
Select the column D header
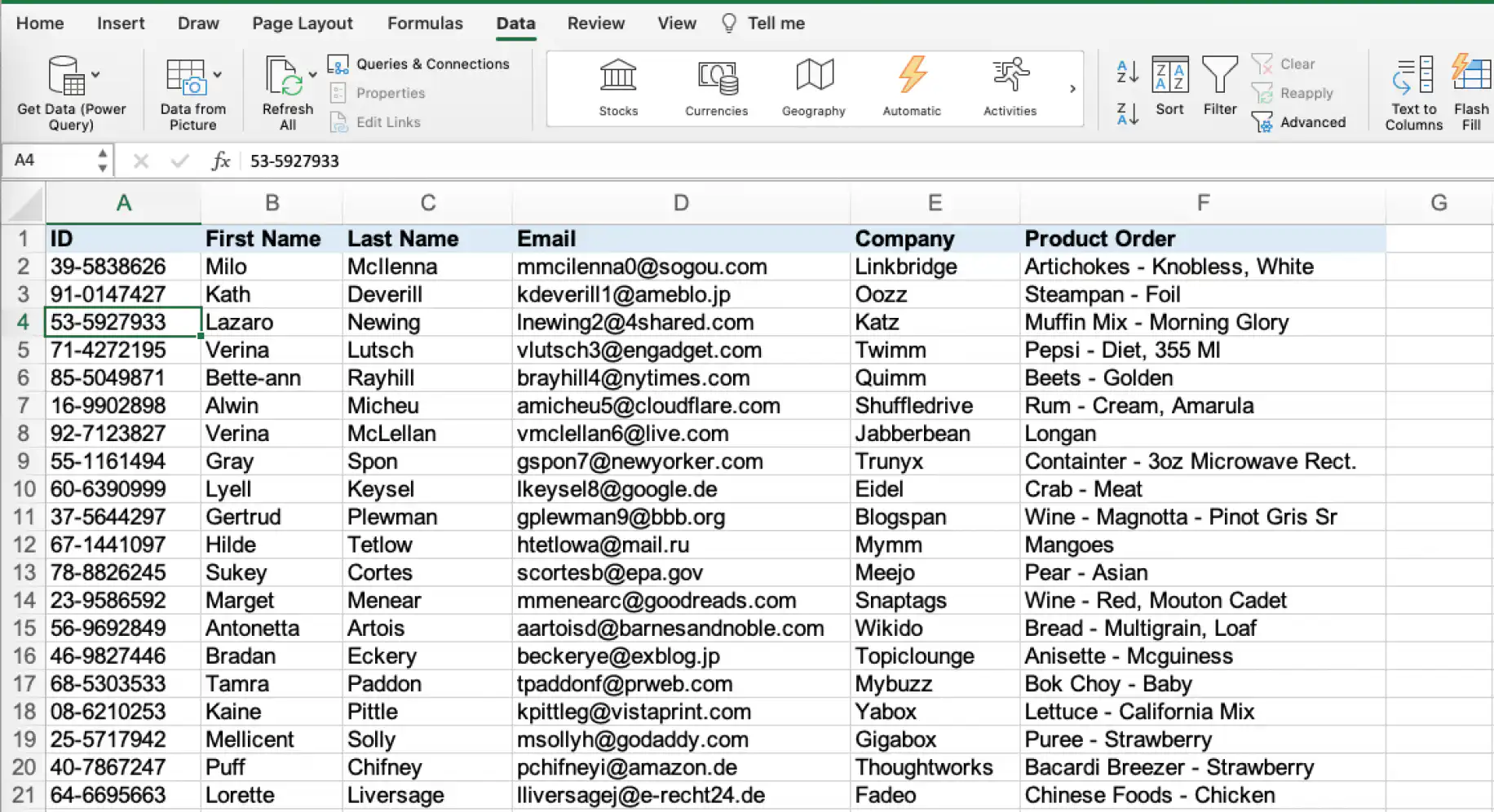coord(681,203)
